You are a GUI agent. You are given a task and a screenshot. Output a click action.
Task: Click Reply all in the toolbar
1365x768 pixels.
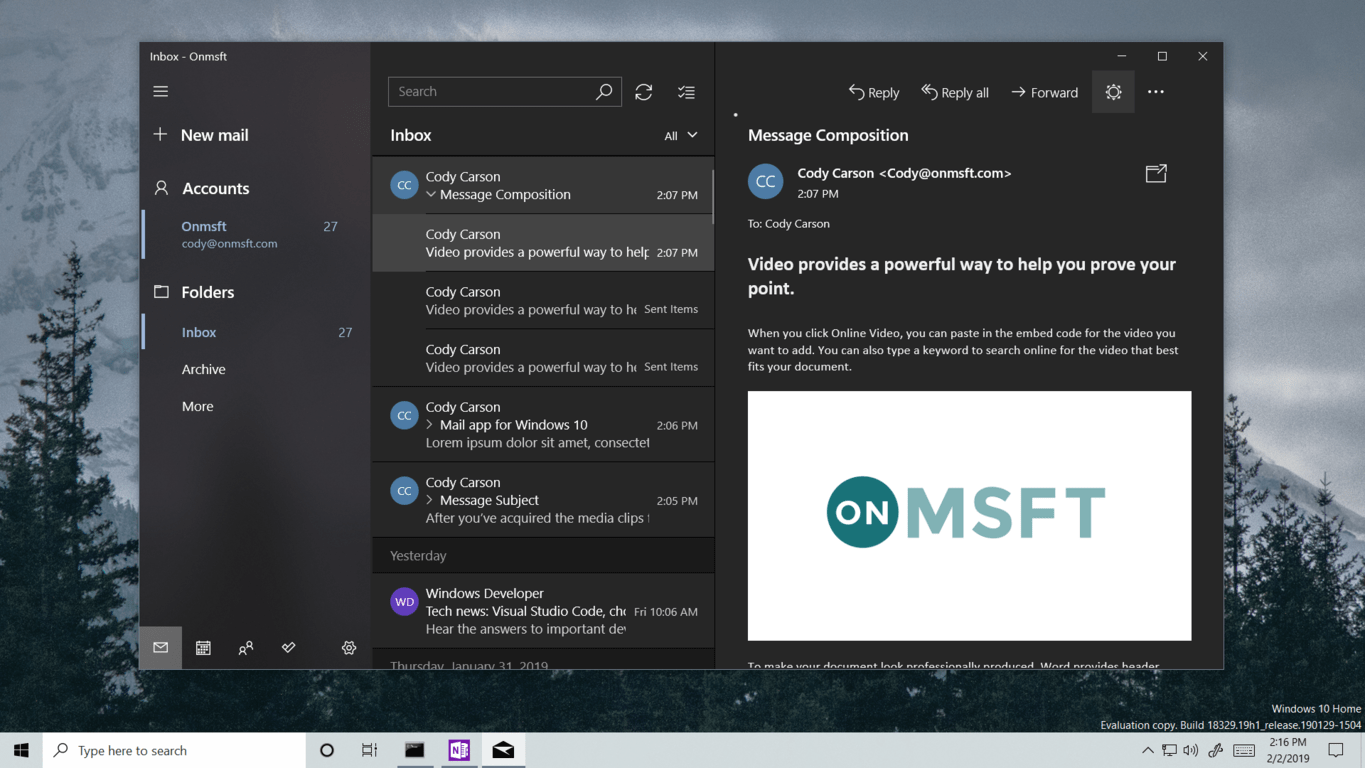pyautogui.click(x=955, y=92)
